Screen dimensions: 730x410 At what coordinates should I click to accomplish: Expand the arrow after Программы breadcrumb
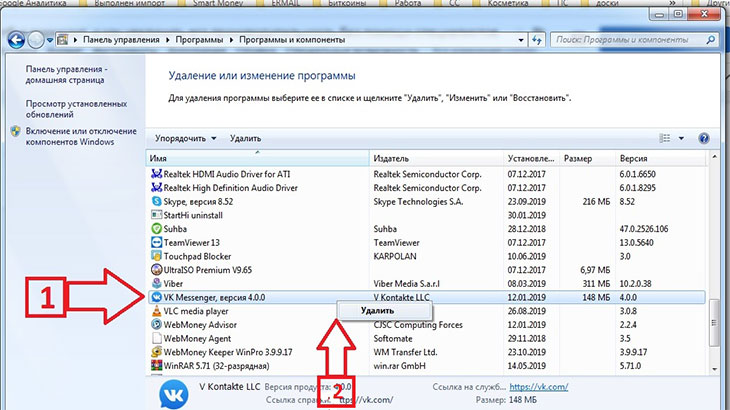click(x=231, y=40)
